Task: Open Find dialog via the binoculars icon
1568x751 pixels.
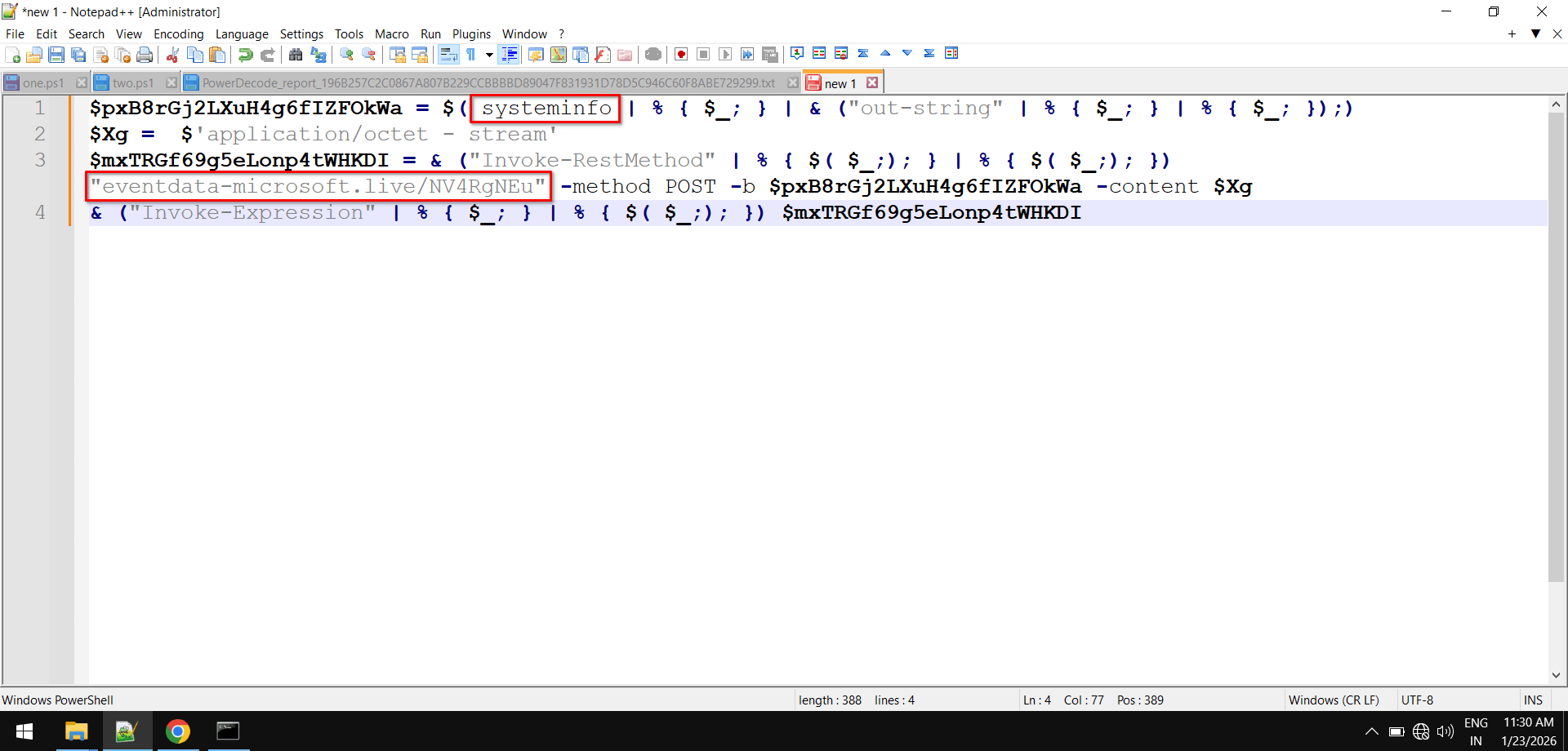Action: click(295, 54)
